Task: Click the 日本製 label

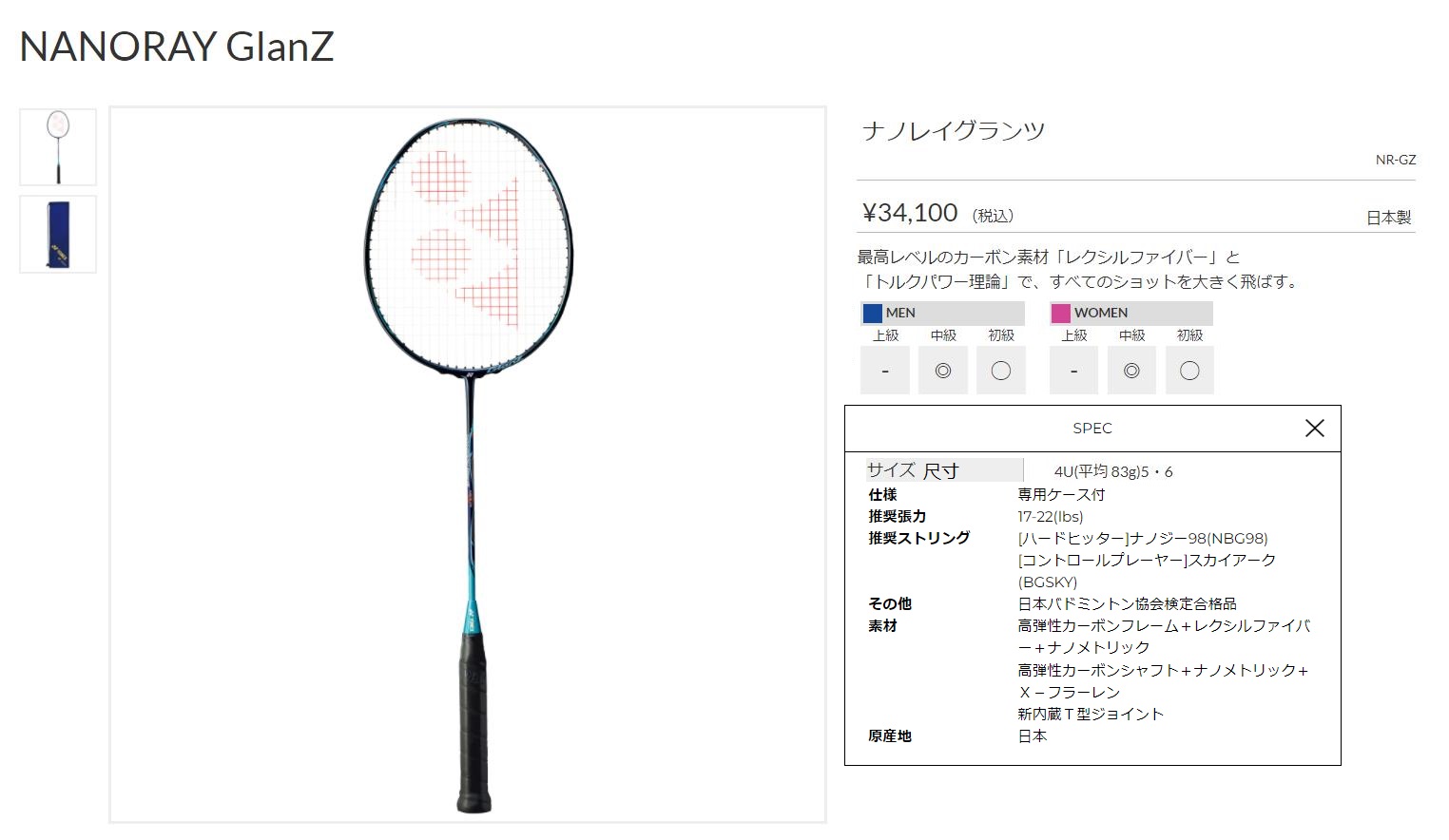Action: (x=1388, y=218)
